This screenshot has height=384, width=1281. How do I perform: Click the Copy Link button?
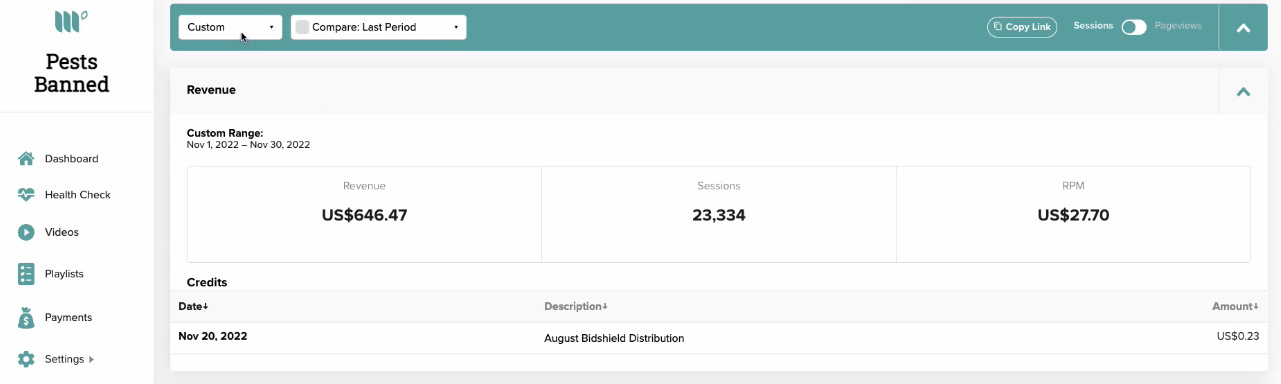pyautogui.click(x=1022, y=27)
